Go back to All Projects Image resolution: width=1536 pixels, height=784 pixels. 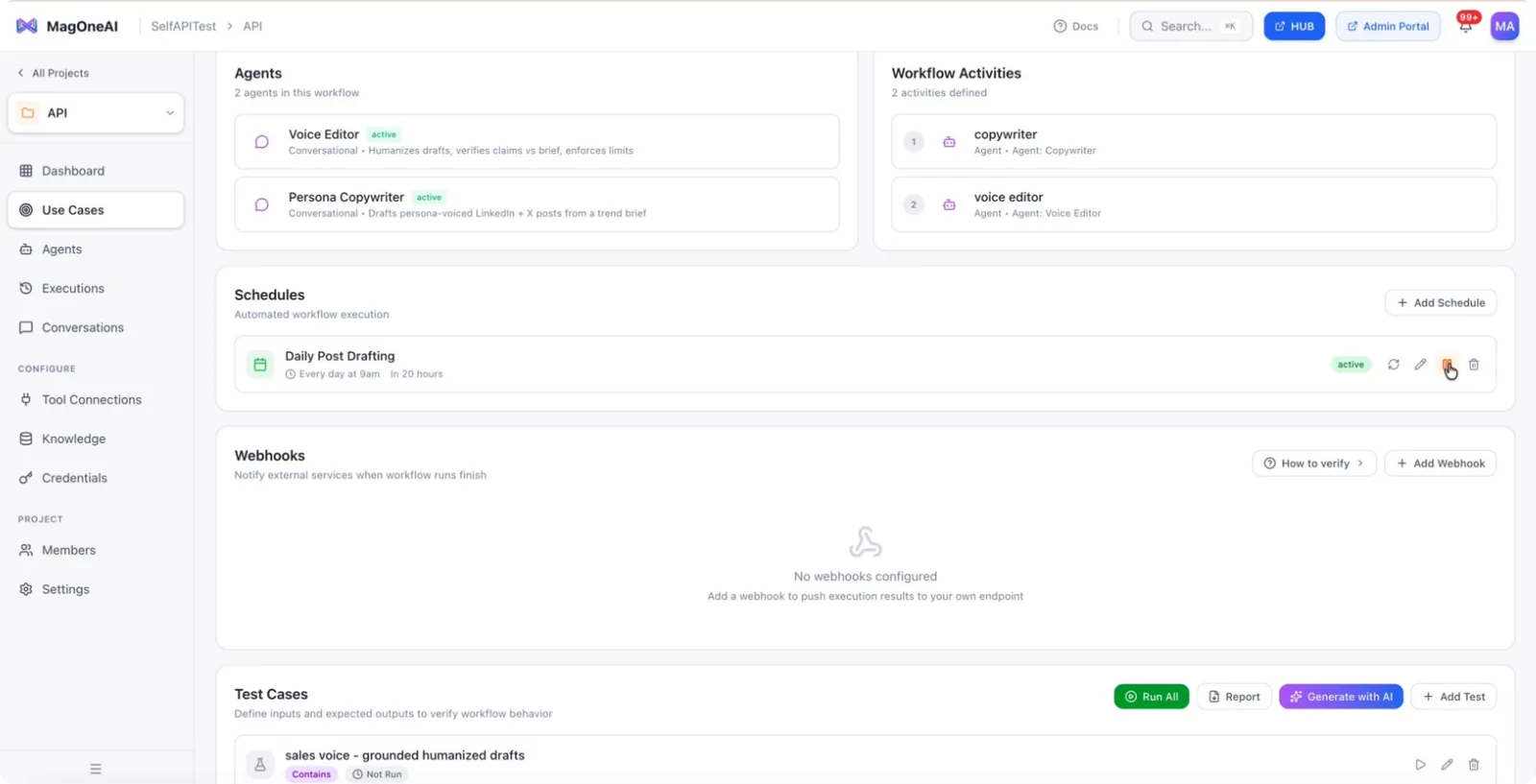pyautogui.click(x=53, y=73)
